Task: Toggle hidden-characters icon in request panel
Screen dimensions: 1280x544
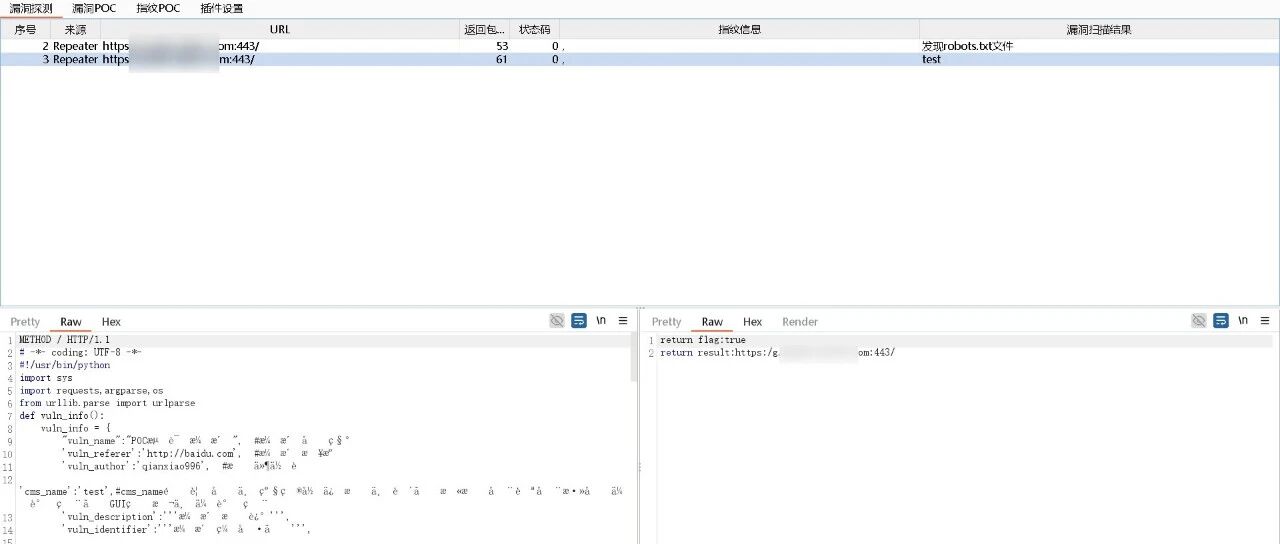Action: (x=557, y=321)
